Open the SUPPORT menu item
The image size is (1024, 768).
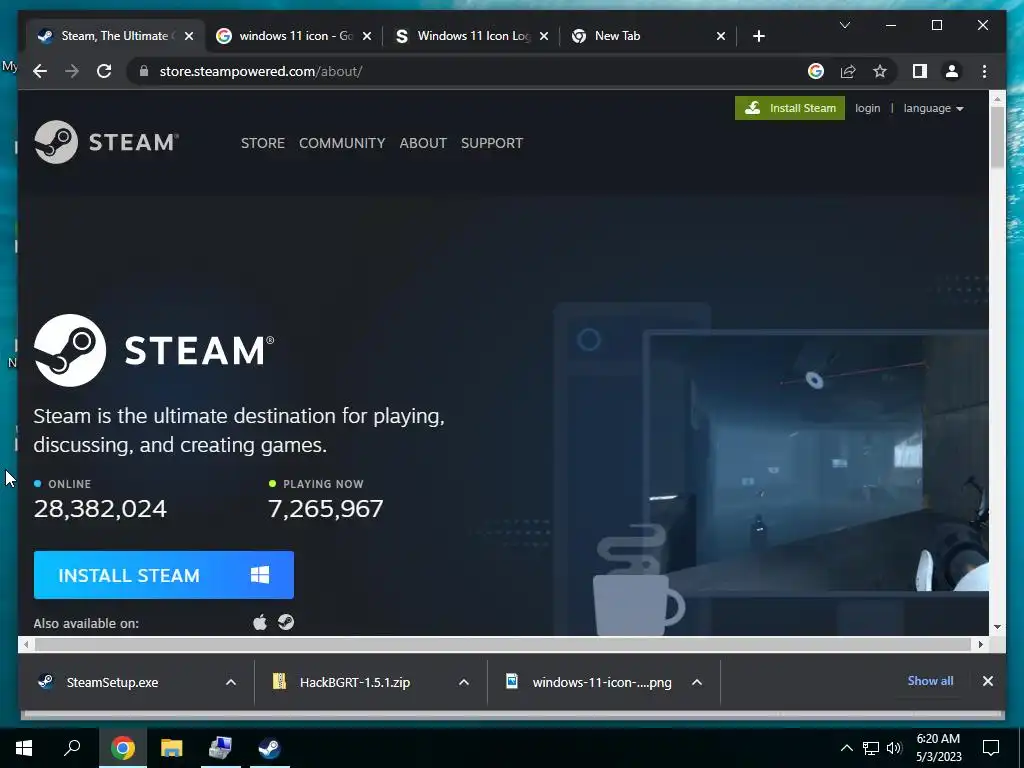(492, 143)
